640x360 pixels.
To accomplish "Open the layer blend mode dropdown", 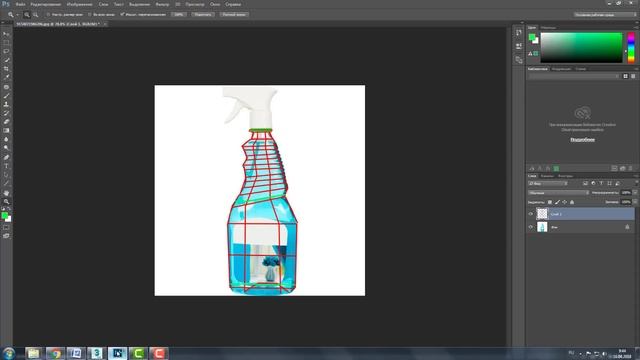I will (x=558, y=193).
